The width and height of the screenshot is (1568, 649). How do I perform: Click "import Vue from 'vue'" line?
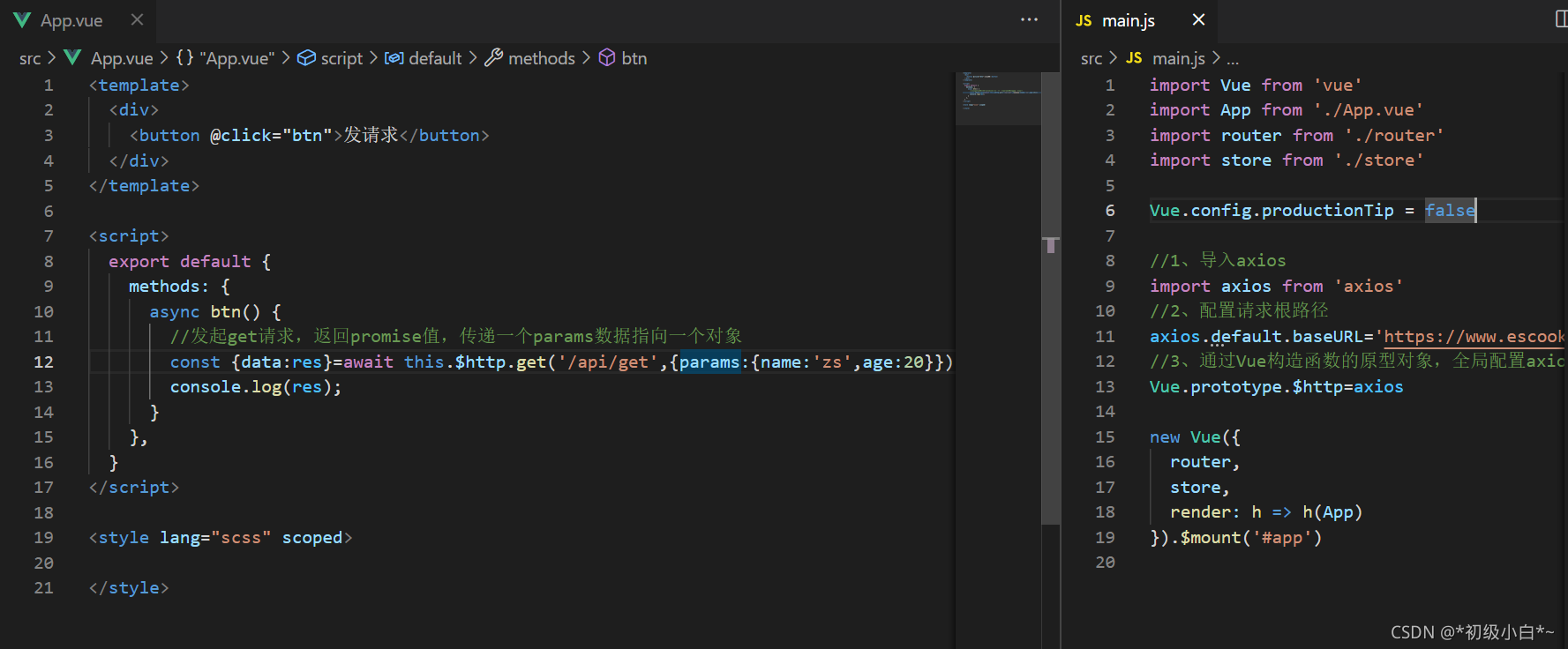click(x=1256, y=86)
